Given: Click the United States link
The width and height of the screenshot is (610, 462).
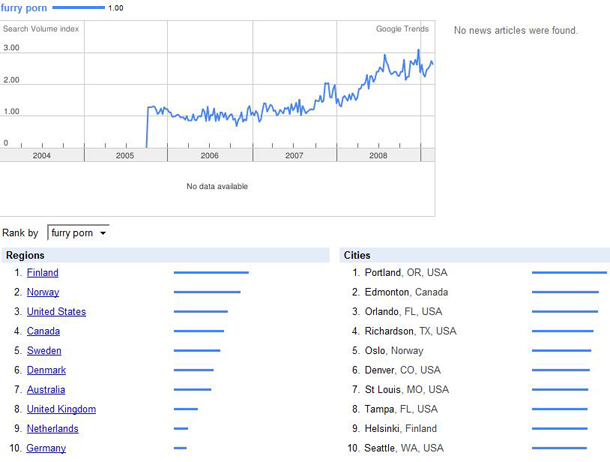Looking at the screenshot, I should point(56,312).
